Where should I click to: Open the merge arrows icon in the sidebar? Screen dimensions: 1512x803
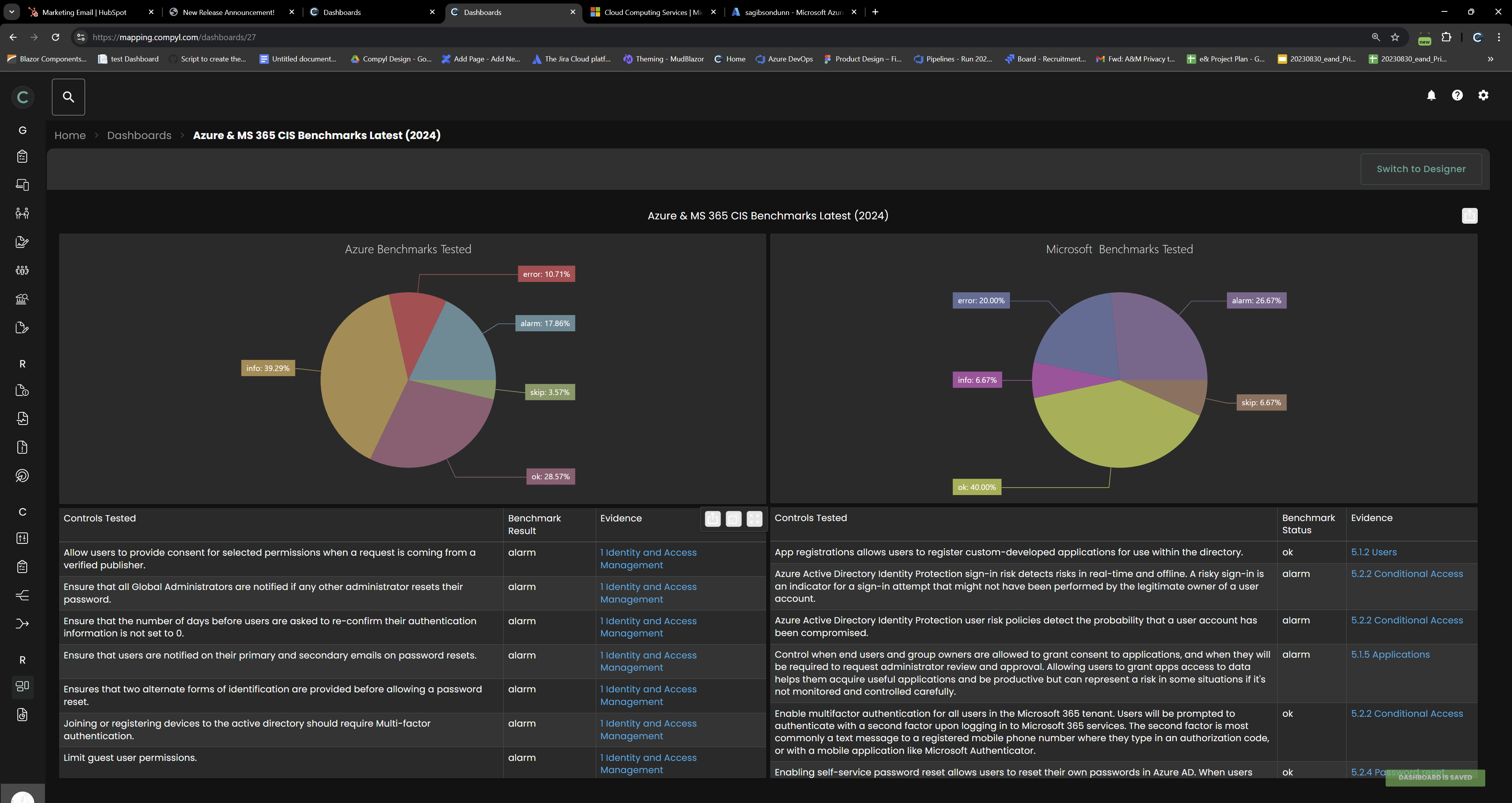point(22,624)
